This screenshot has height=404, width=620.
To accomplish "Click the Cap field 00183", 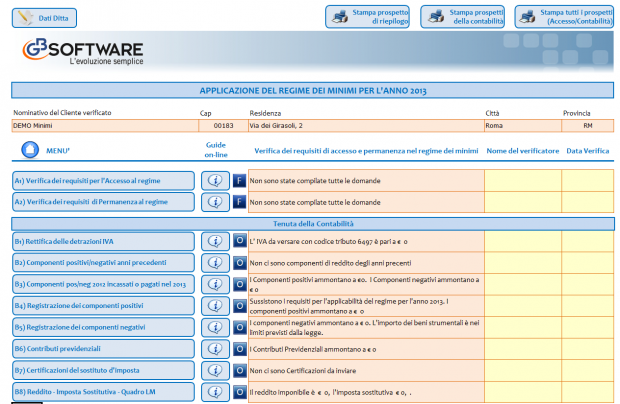I will pyautogui.click(x=223, y=126).
